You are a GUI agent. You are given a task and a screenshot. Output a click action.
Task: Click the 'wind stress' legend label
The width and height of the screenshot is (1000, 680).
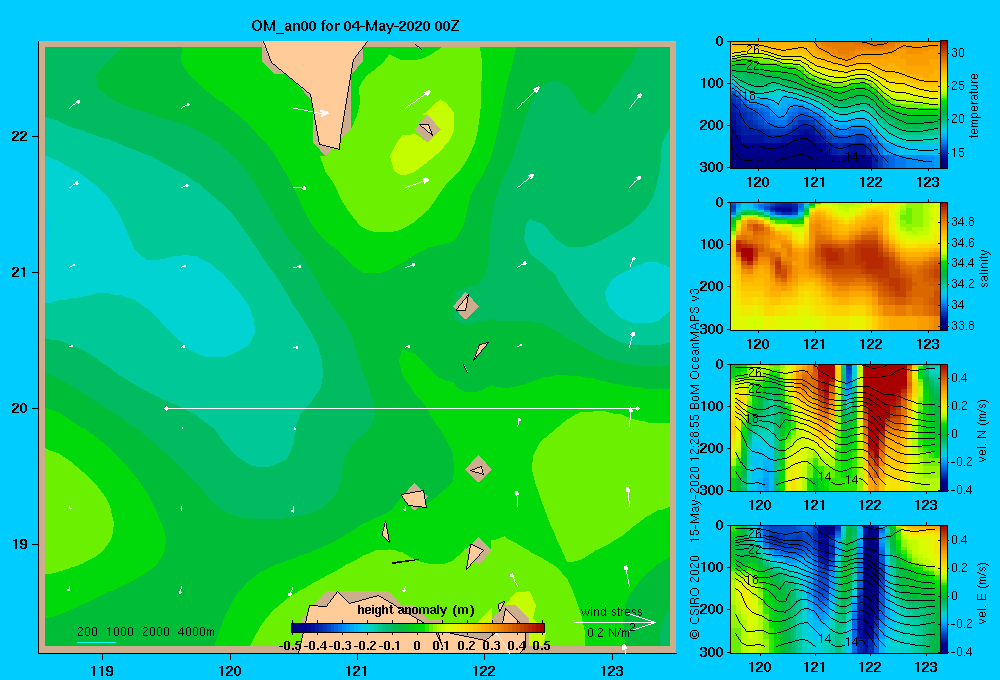(611, 612)
